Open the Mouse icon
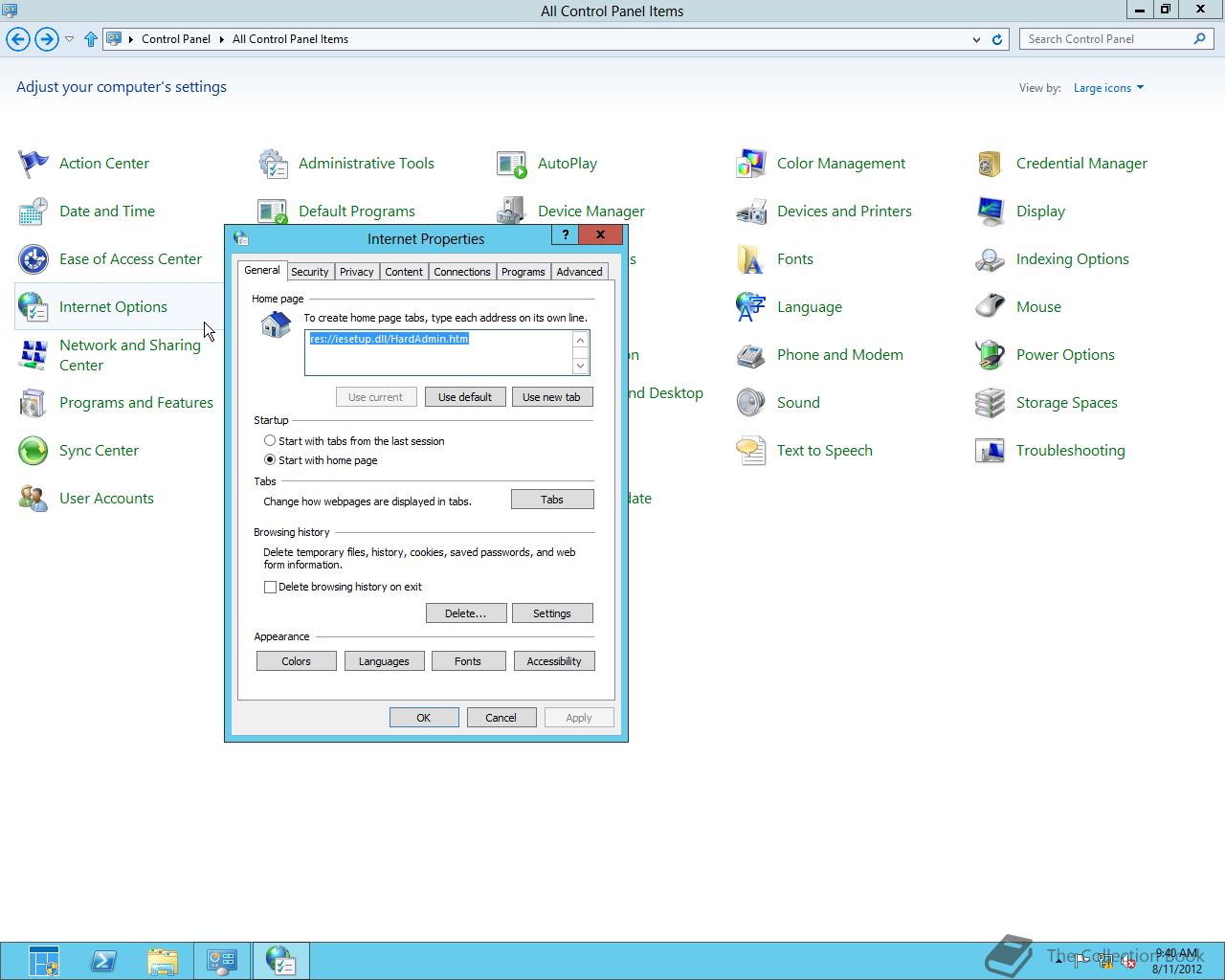Viewport: 1225px width, 980px height. coord(991,307)
